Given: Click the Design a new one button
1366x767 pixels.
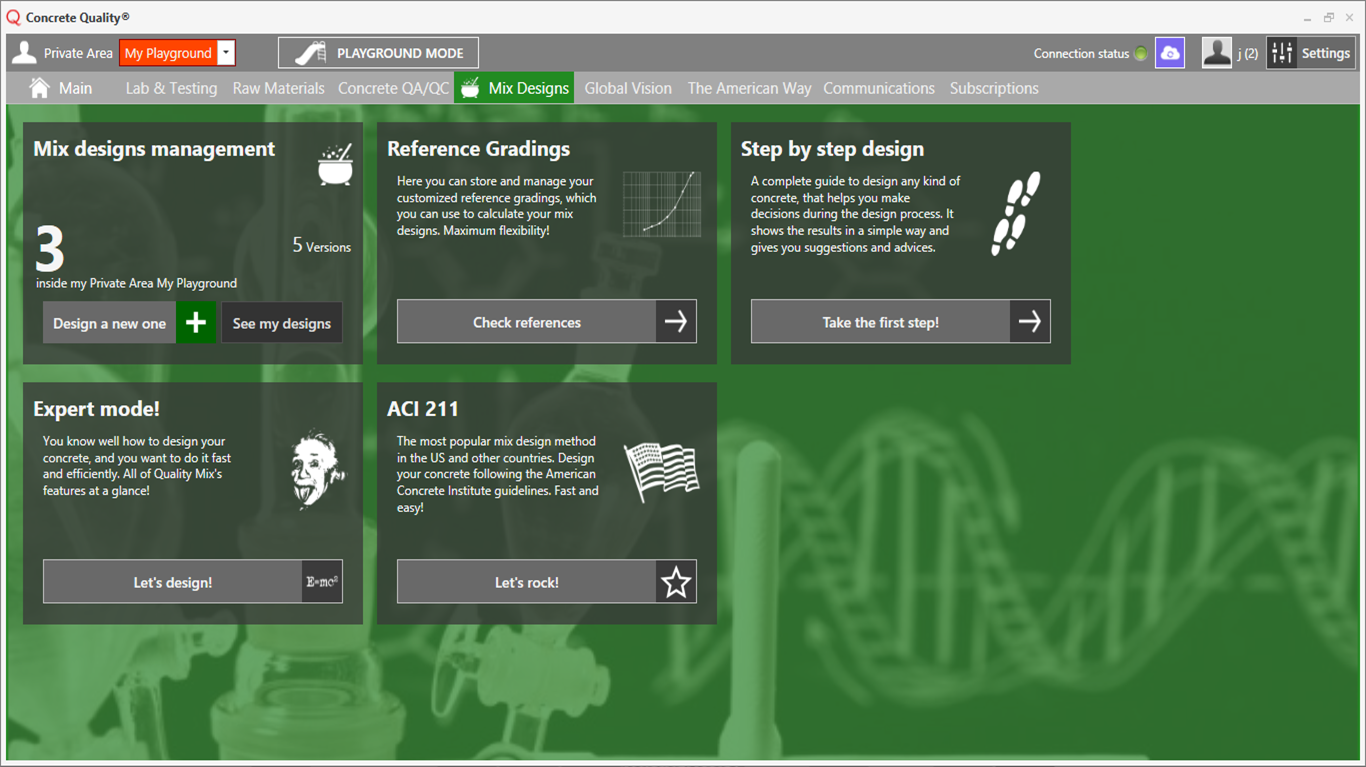Looking at the screenshot, I should click(x=129, y=323).
